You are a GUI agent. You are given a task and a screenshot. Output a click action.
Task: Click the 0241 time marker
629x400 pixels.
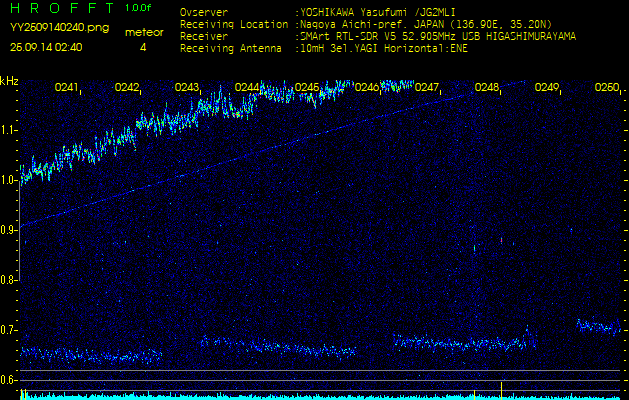[67, 88]
